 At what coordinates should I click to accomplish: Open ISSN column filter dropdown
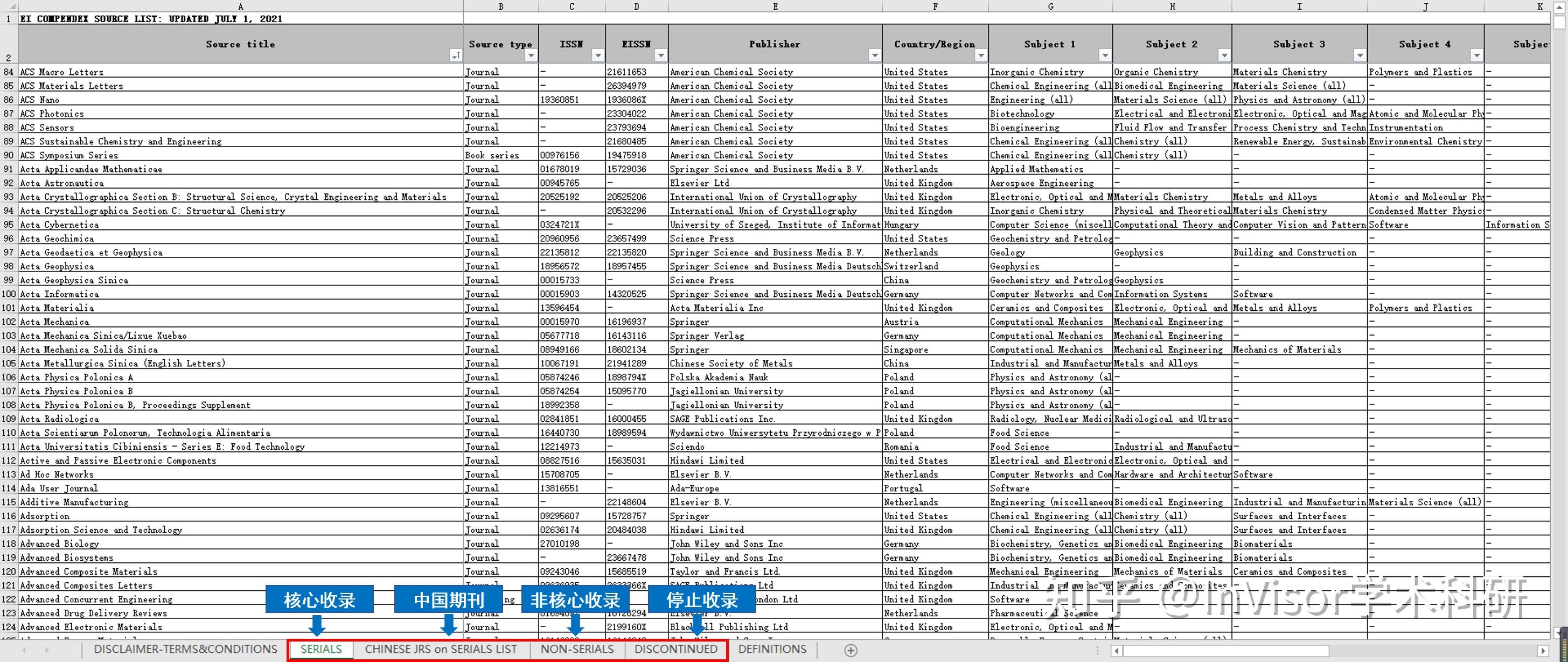click(x=598, y=56)
